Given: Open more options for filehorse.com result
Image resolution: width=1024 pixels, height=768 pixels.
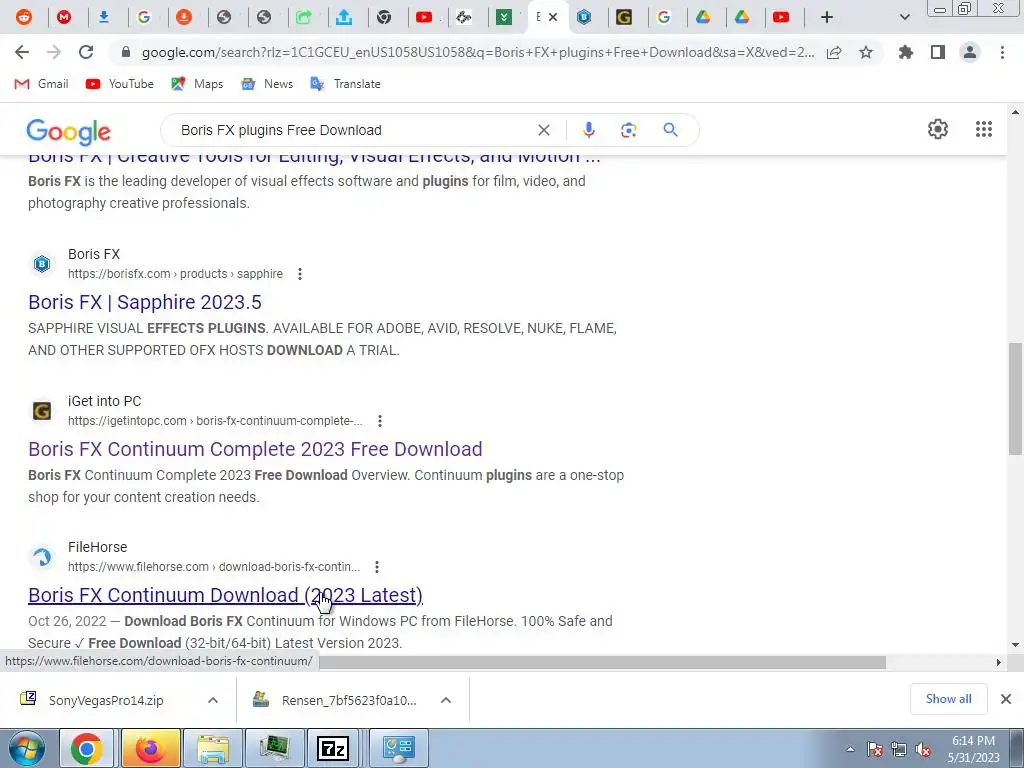Looking at the screenshot, I should tap(377, 567).
